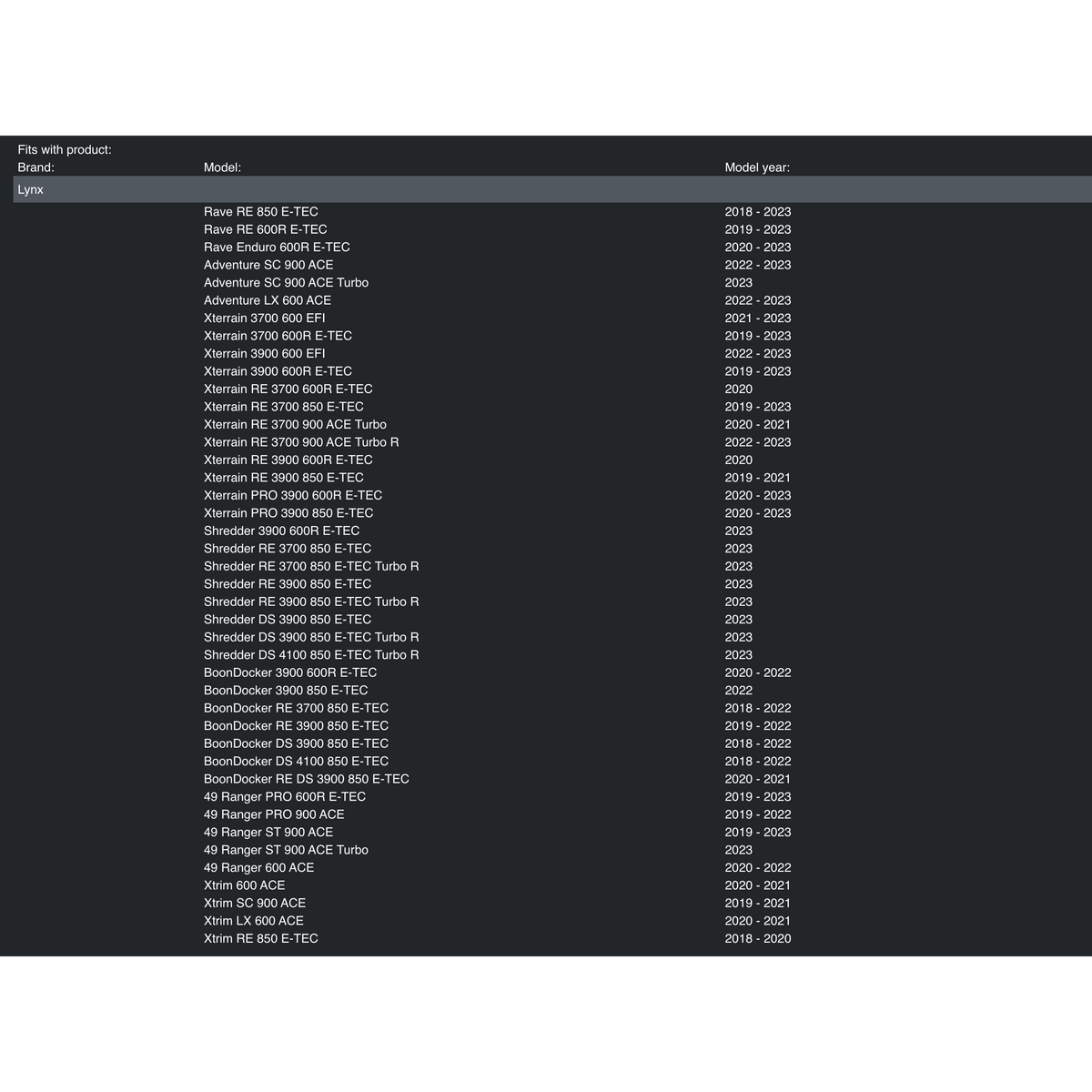Click year 2022 for BoonDocker 3900 850 E-TEC
The width and height of the screenshot is (1092, 1092).
point(738,691)
